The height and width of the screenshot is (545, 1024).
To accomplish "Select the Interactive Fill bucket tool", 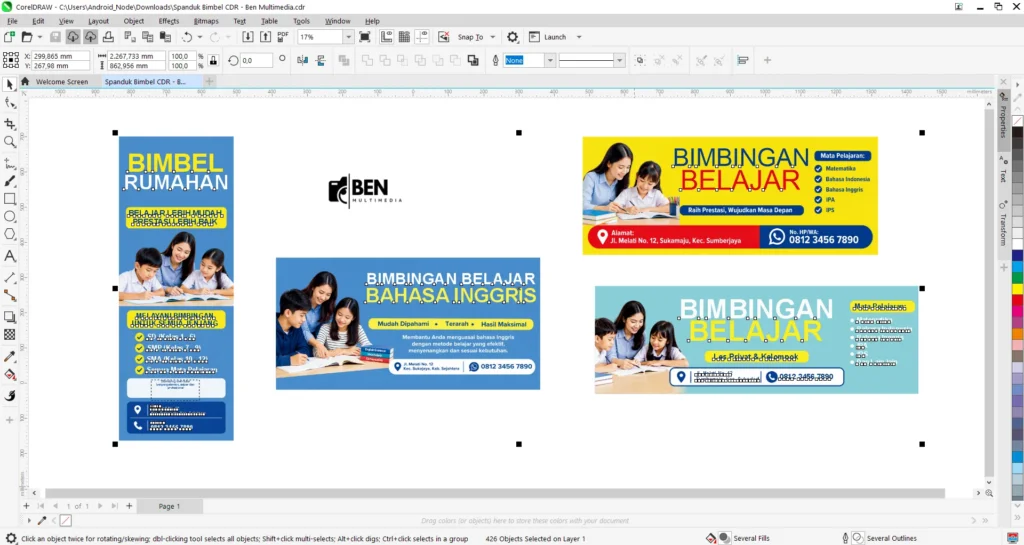I will 10,375.
